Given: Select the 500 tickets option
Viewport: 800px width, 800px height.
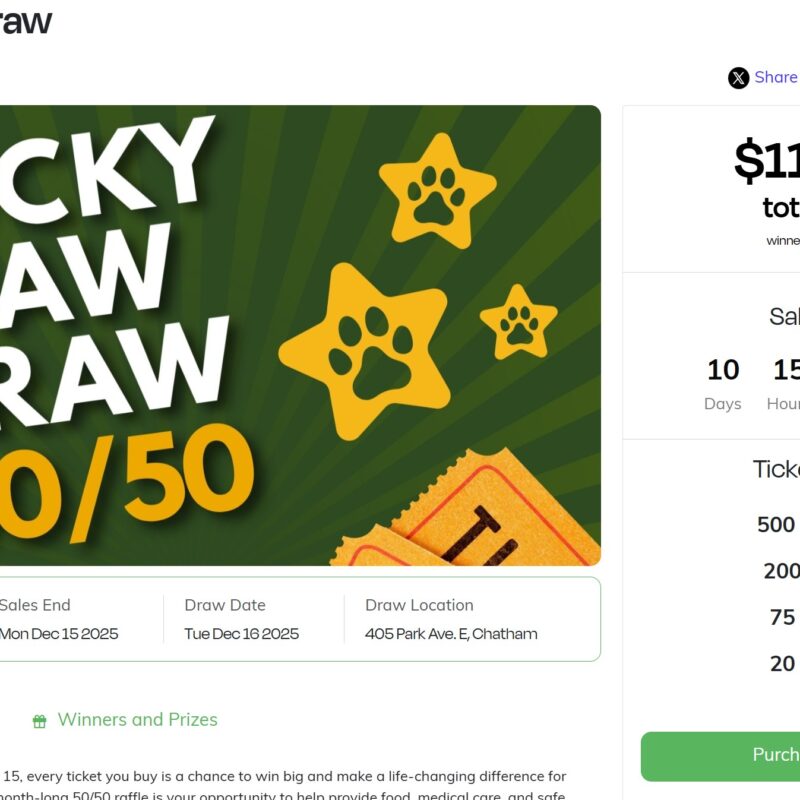Looking at the screenshot, I should coord(776,525).
